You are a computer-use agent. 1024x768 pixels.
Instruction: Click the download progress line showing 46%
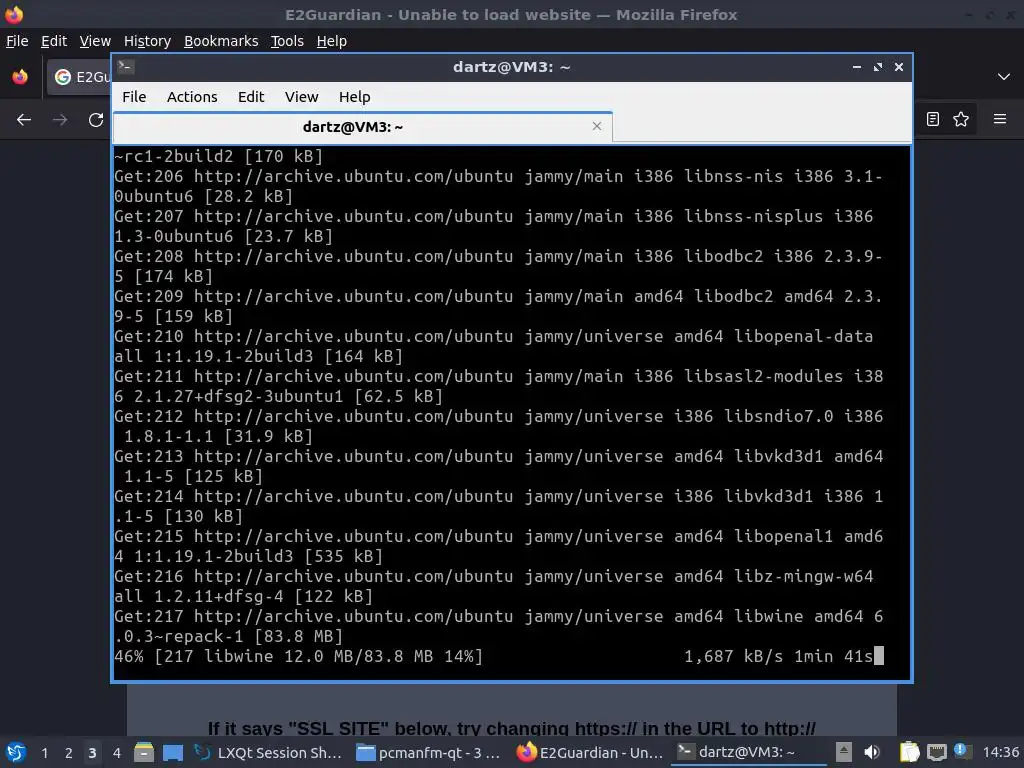point(499,656)
